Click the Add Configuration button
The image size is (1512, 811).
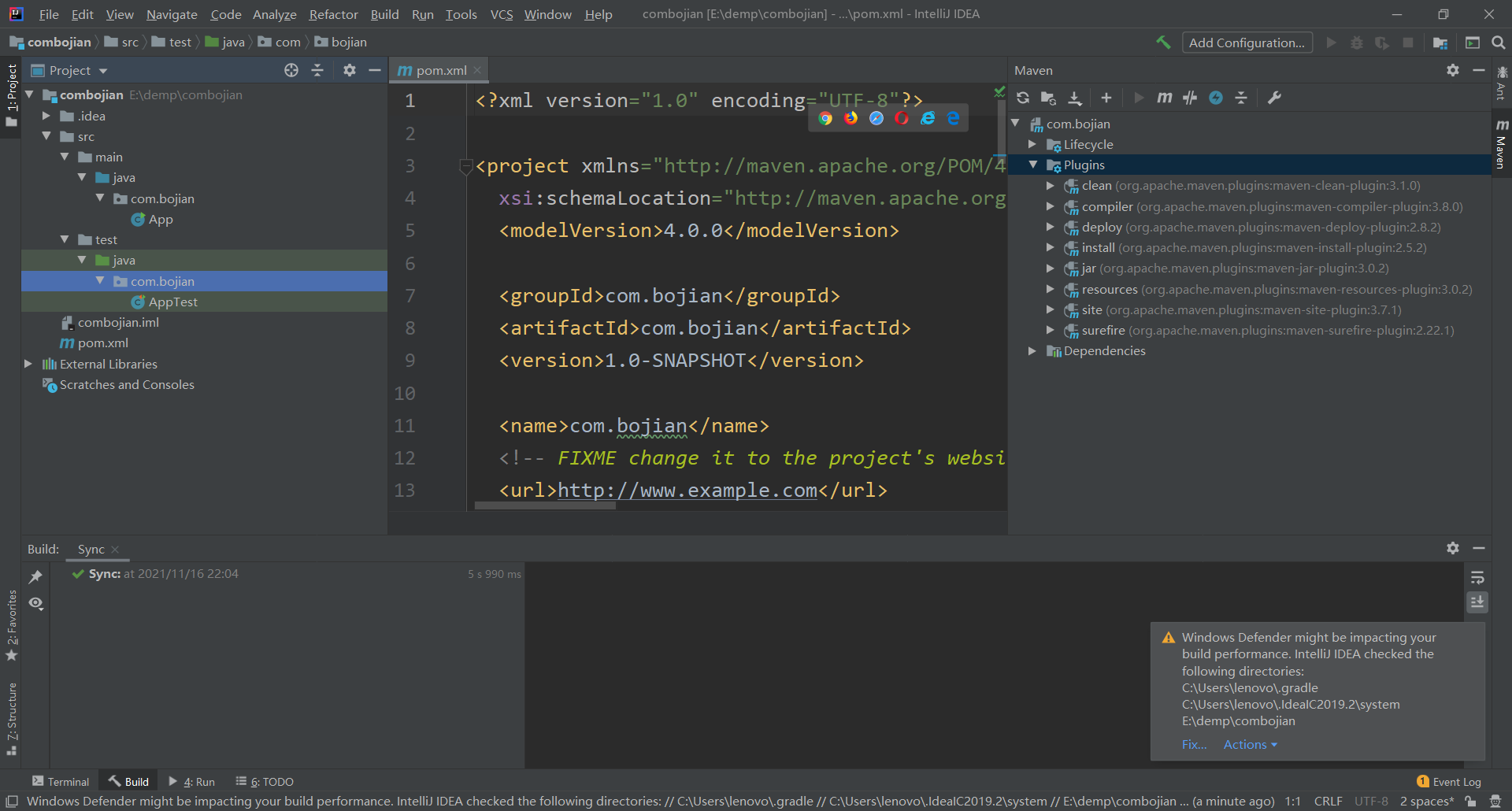point(1247,43)
